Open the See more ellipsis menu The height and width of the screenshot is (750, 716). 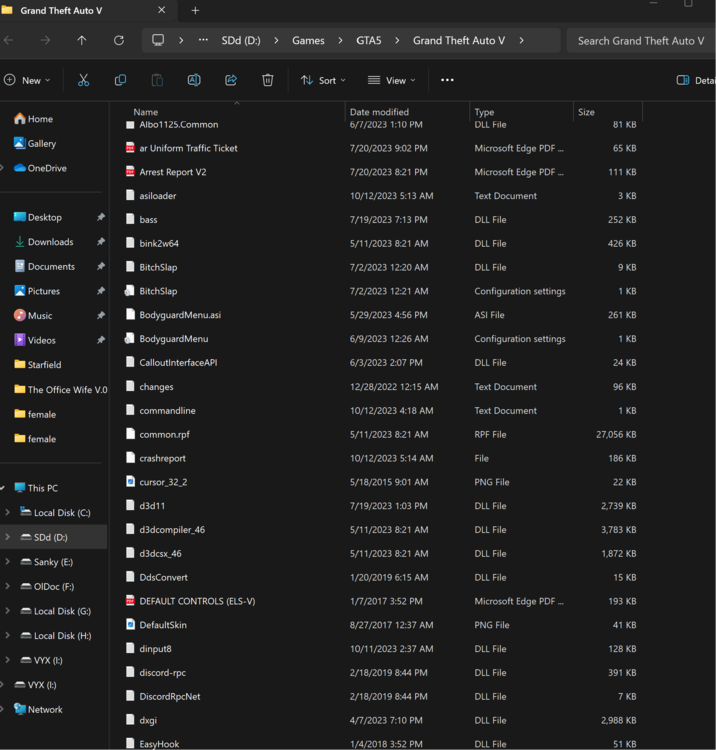pyautogui.click(x=447, y=80)
